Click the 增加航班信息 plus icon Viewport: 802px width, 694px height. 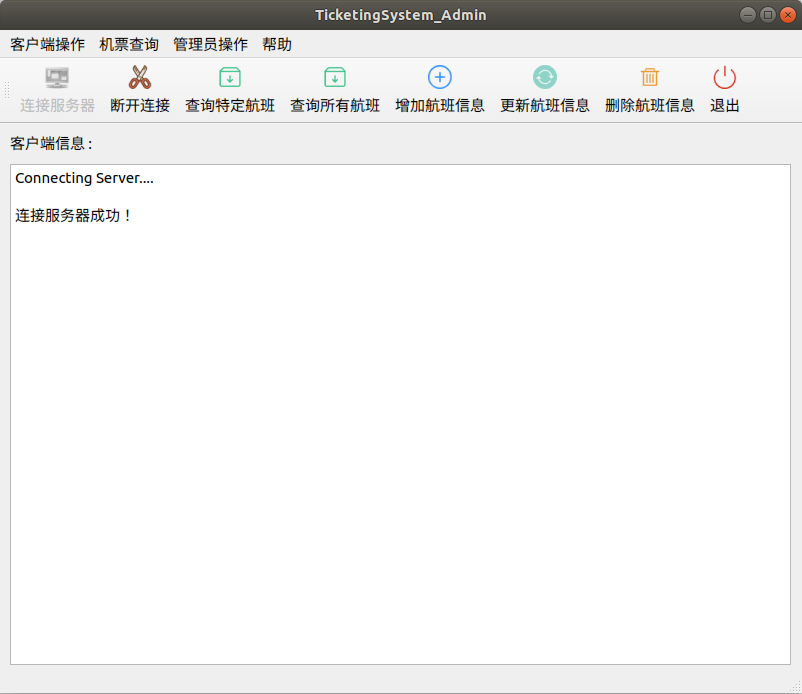click(x=440, y=77)
